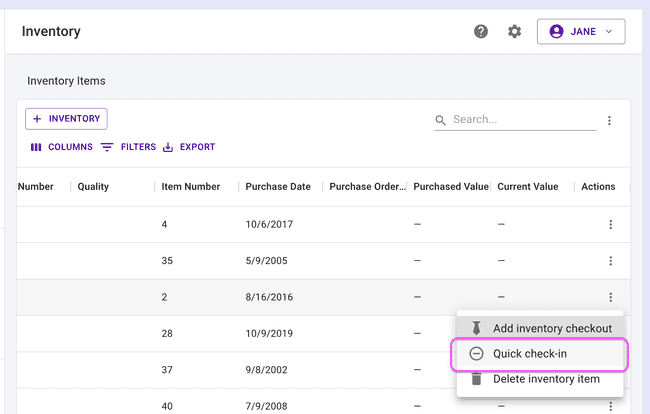The width and height of the screenshot is (650, 414).
Task: Click the minus circle Quick check-in icon
Action: tap(476, 354)
